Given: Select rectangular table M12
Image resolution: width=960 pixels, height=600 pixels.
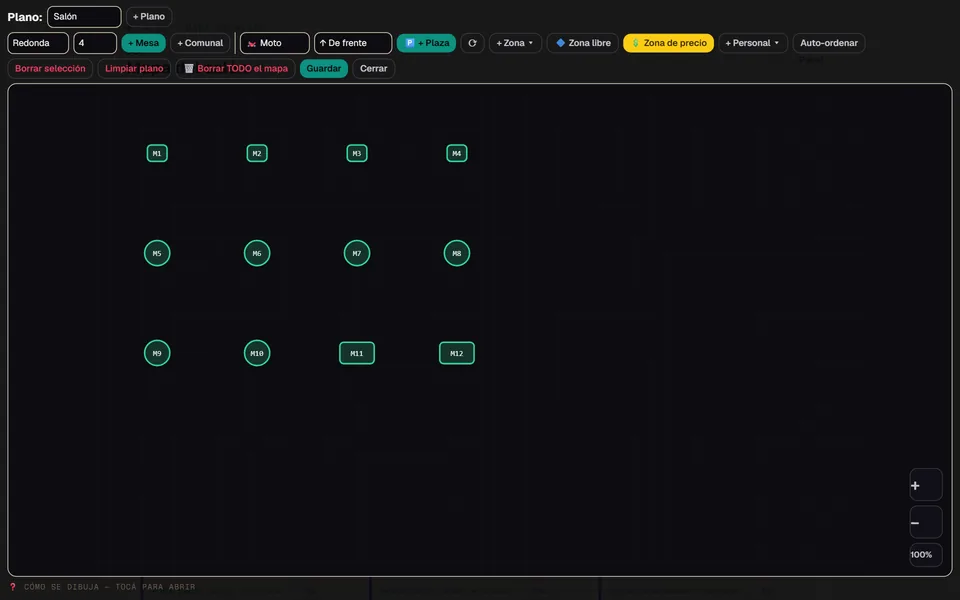Looking at the screenshot, I should (x=457, y=353).
